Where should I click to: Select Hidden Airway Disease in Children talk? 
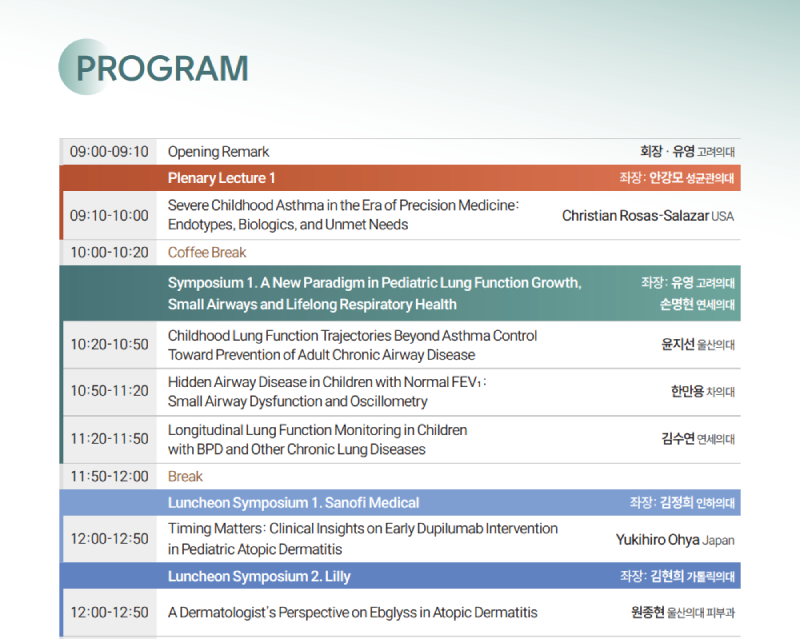coord(327,391)
